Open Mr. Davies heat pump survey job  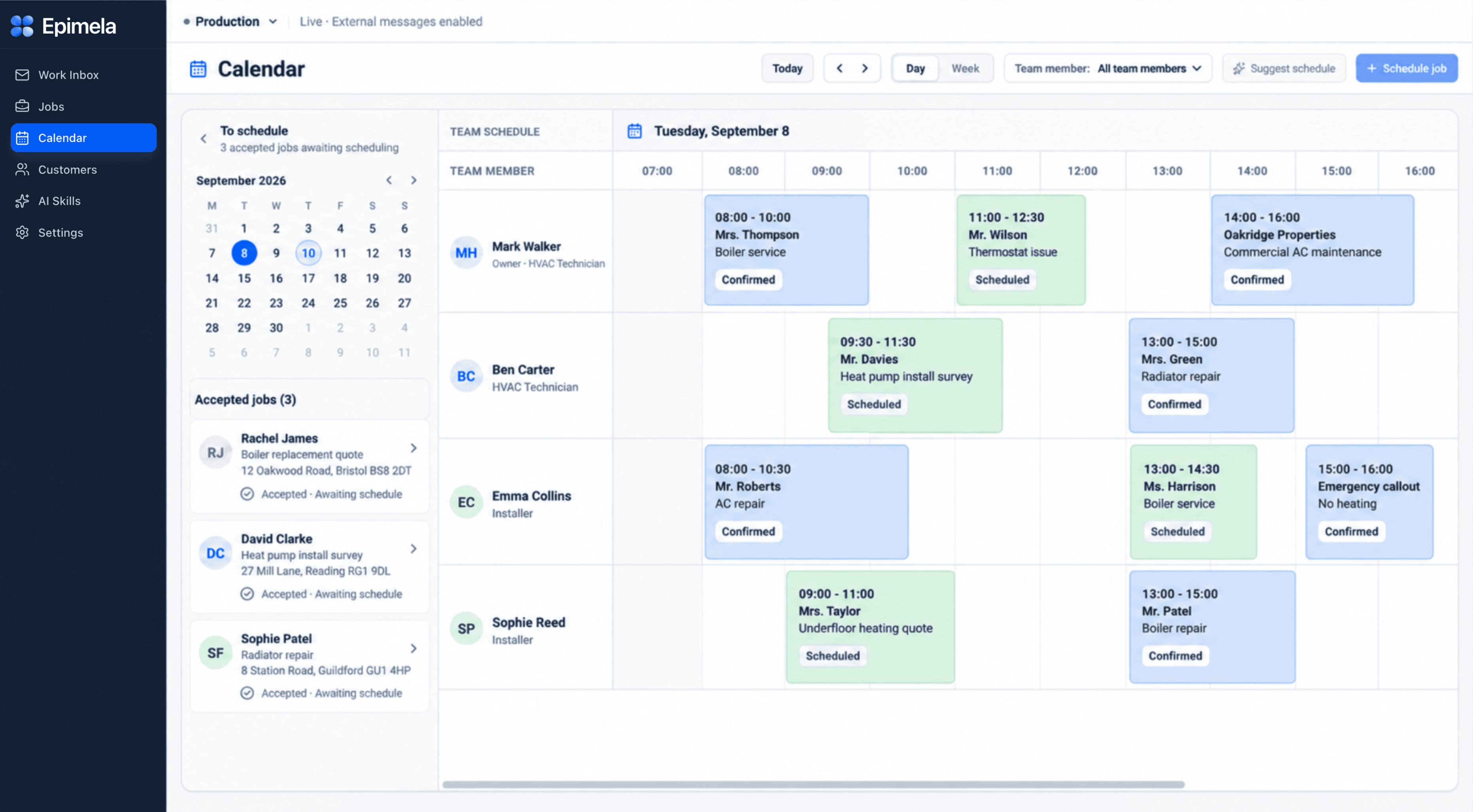tap(915, 376)
